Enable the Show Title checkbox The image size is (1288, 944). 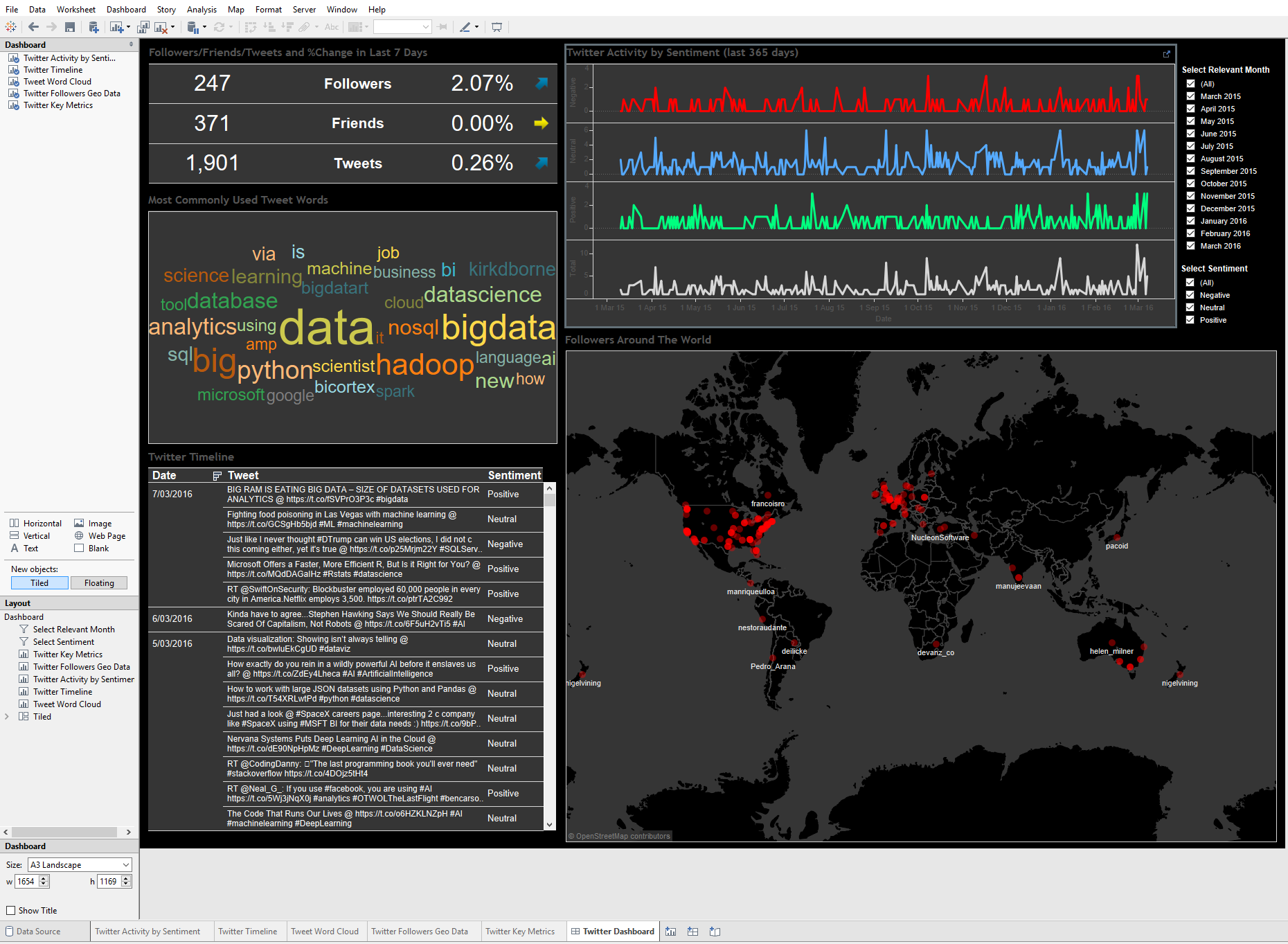tap(10, 911)
